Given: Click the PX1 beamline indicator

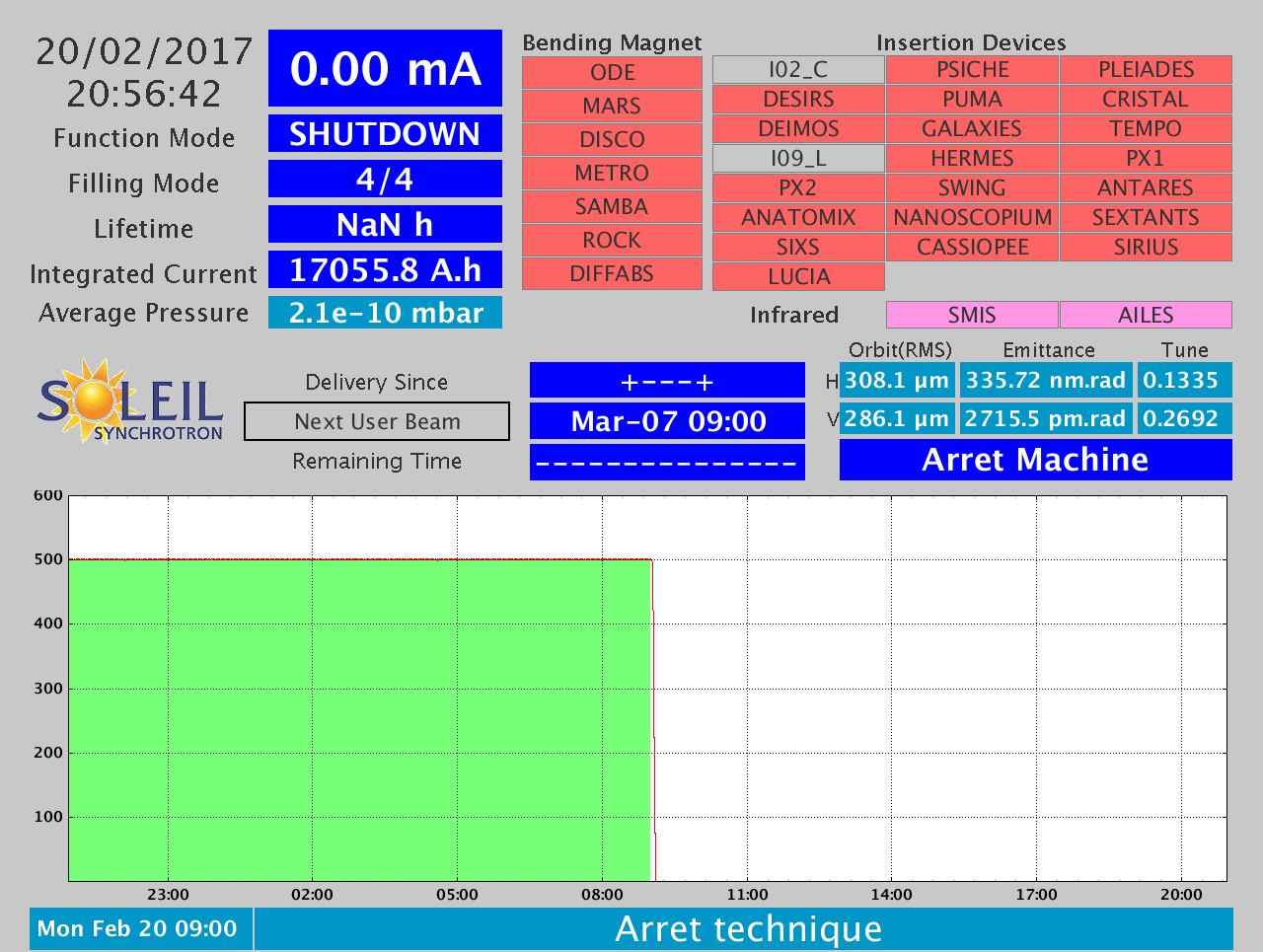Looking at the screenshot, I should 1146,159.
